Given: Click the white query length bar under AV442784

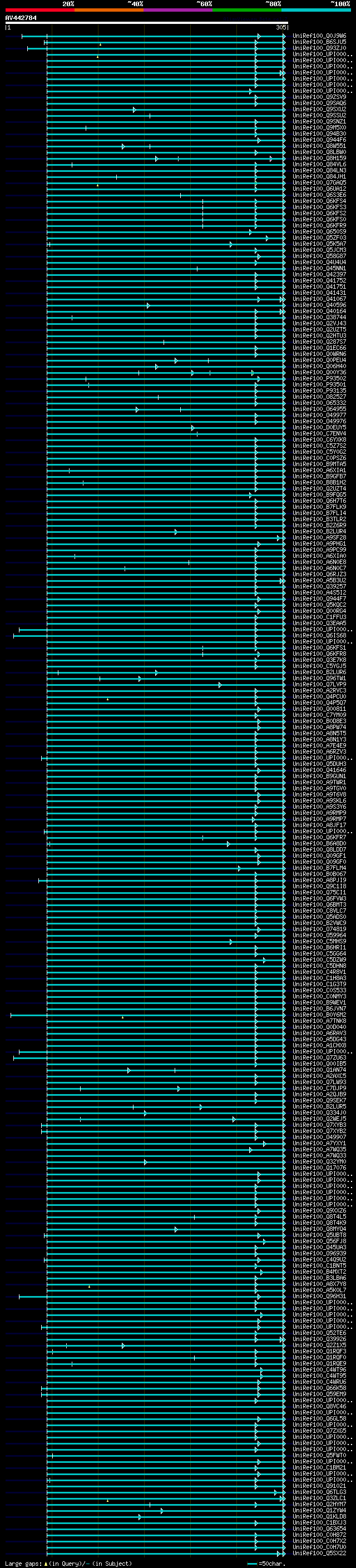Looking at the screenshot, I should [147, 23].
